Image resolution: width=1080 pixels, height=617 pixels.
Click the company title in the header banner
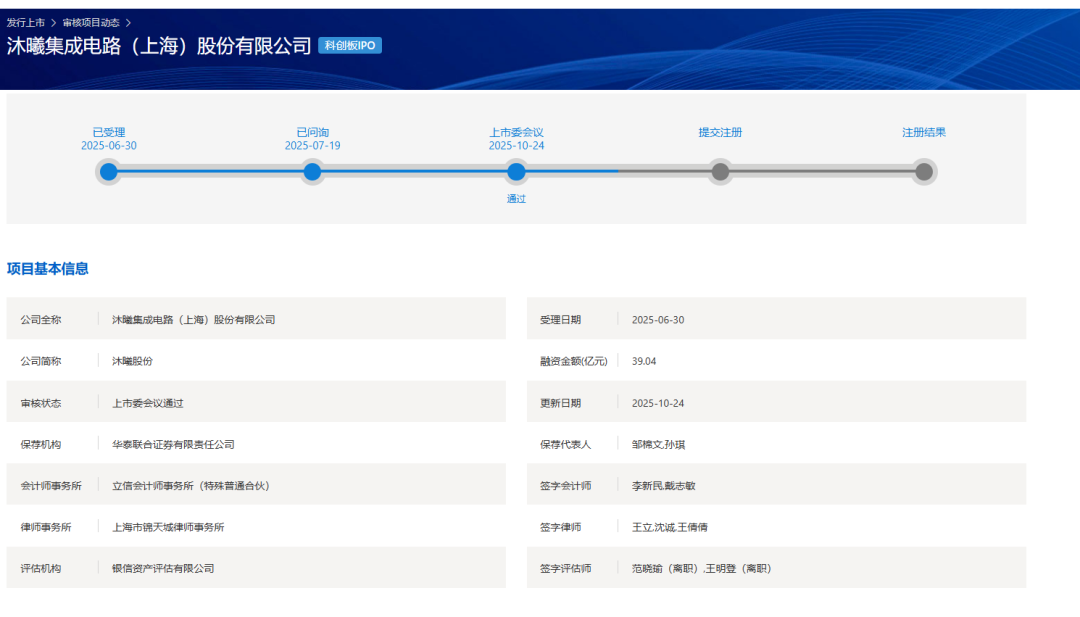(160, 47)
